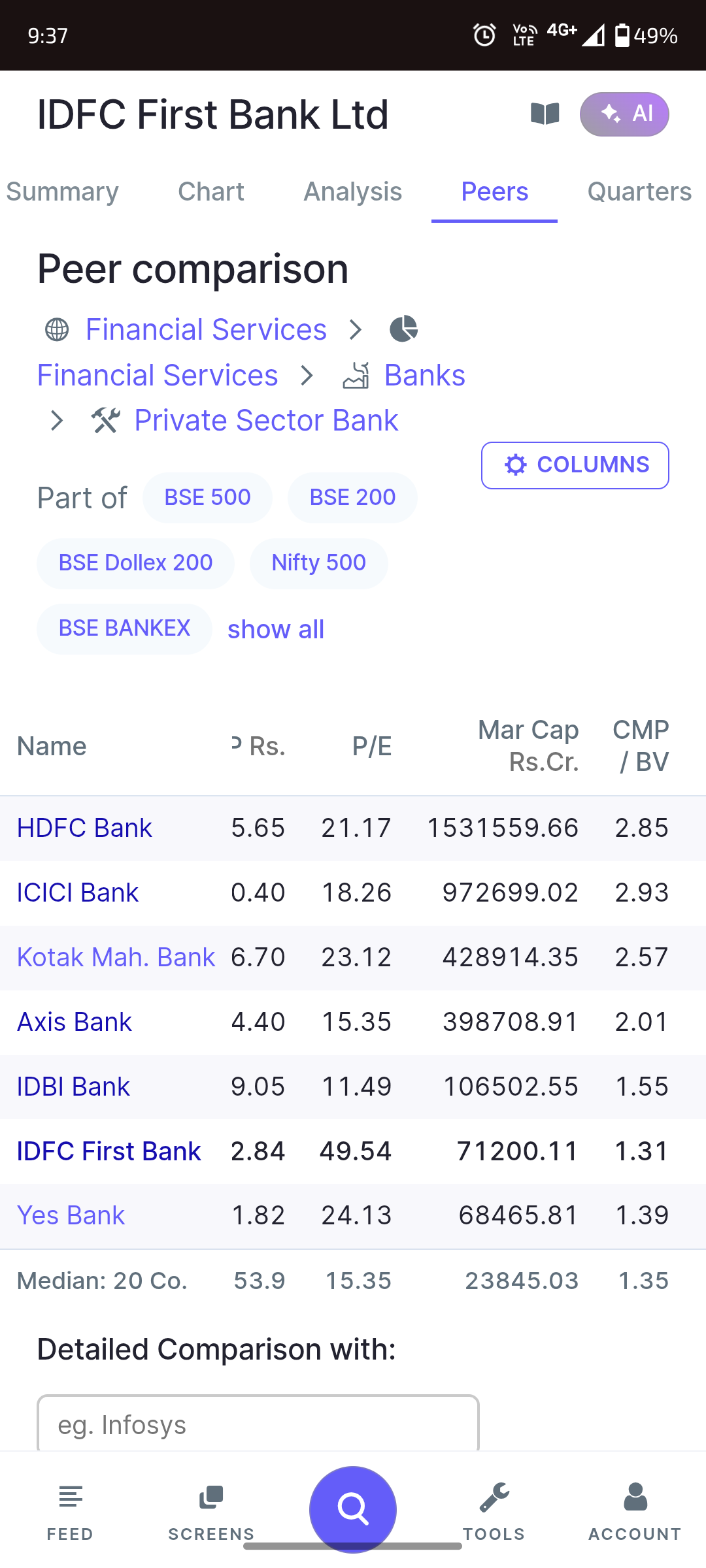Tap the AI assistant button
The height and width of the screenshot is (1568, 706).
point(624,114)
